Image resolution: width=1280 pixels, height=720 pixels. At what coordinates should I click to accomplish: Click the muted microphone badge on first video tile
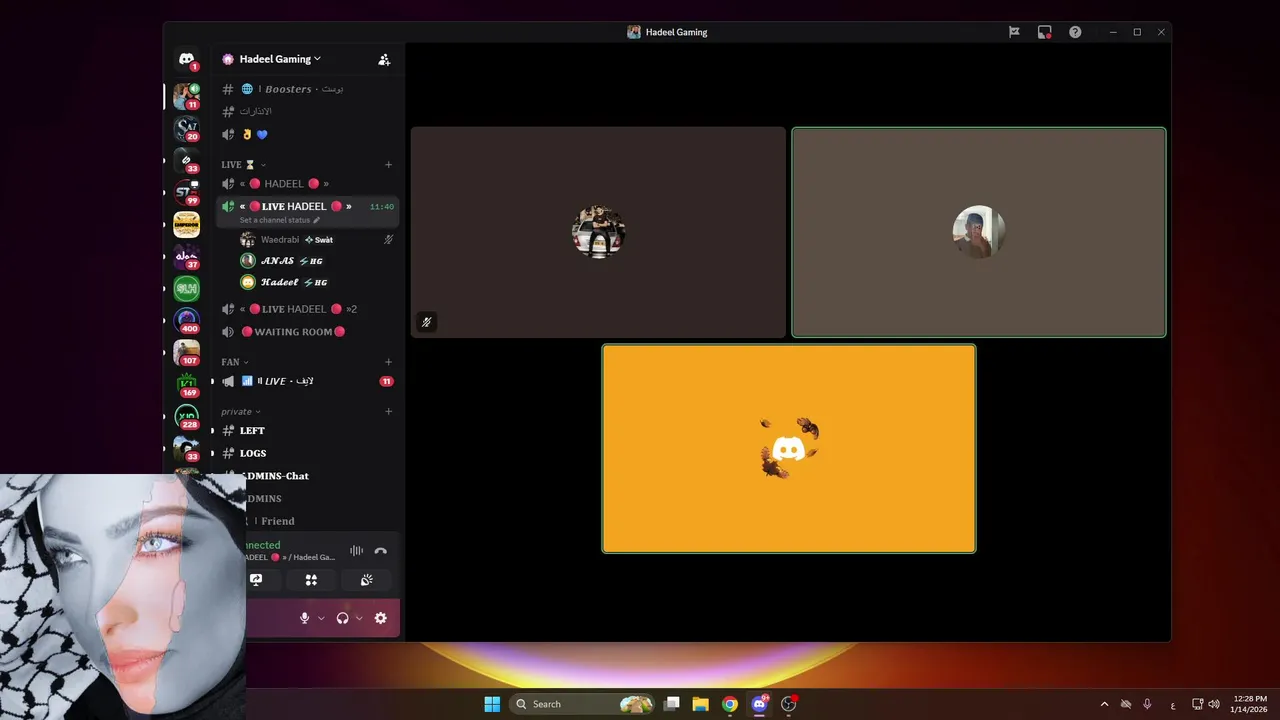[426, 322]
